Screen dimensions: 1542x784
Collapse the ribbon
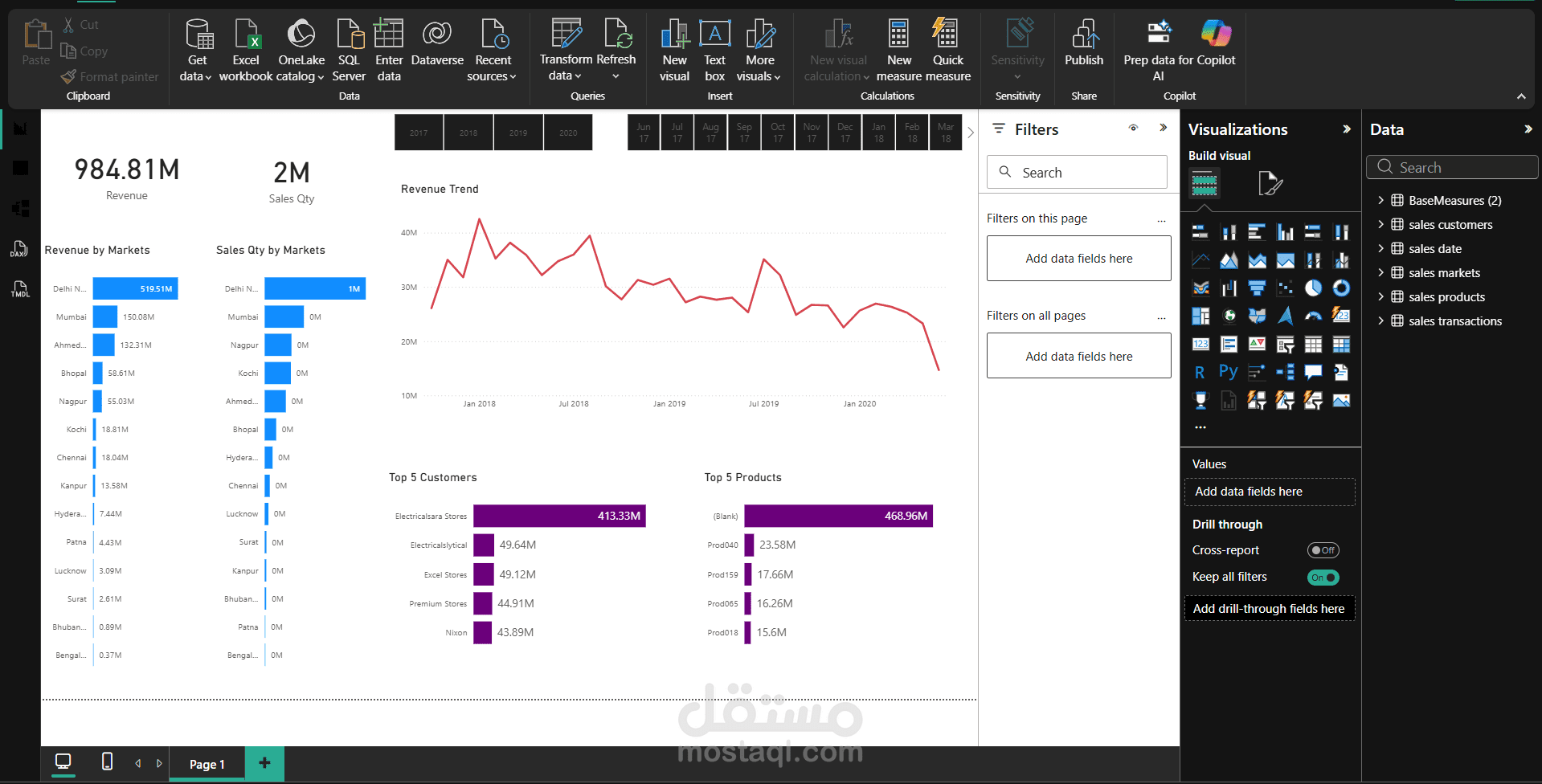[x=1521, y=96]
